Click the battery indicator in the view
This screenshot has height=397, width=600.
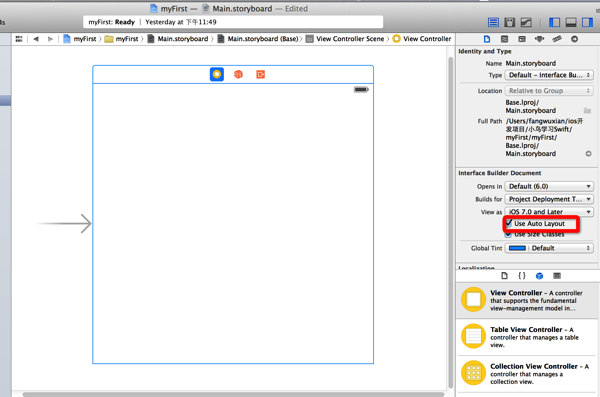coord(361,90)
